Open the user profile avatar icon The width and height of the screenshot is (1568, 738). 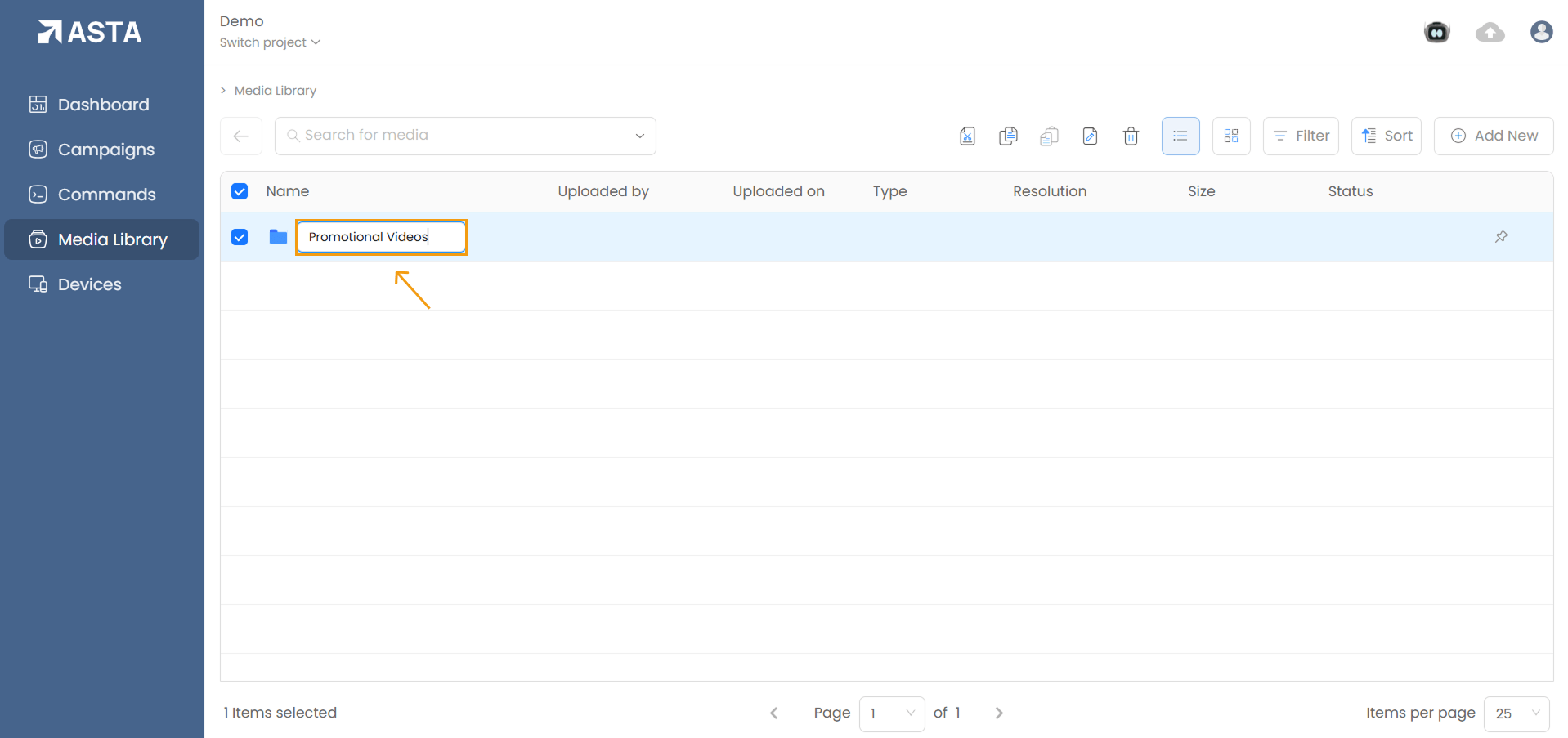click(x=1541, y=32)
